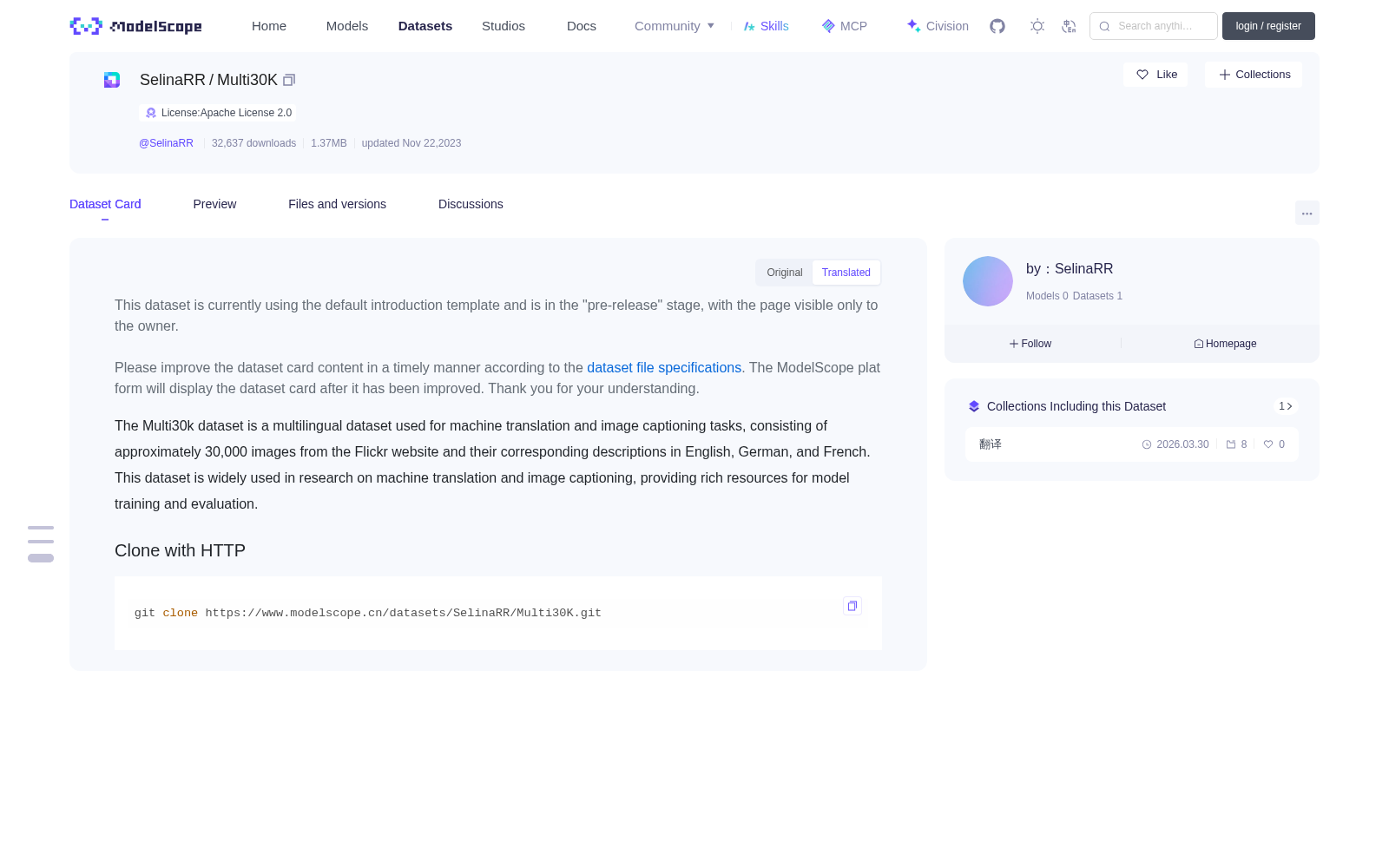The height and width of the screenshot is (868, 1389).
Task: Visit the author's Homepage
Action: point(1225,344)
